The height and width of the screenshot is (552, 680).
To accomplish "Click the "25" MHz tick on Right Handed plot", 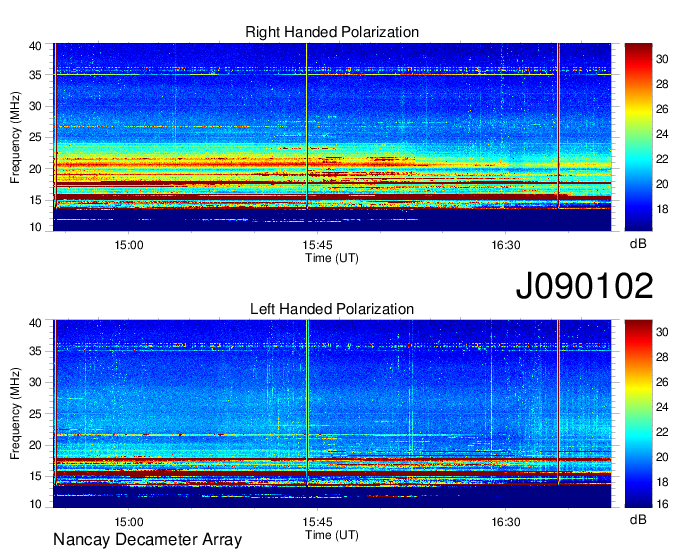I will 35,137.
